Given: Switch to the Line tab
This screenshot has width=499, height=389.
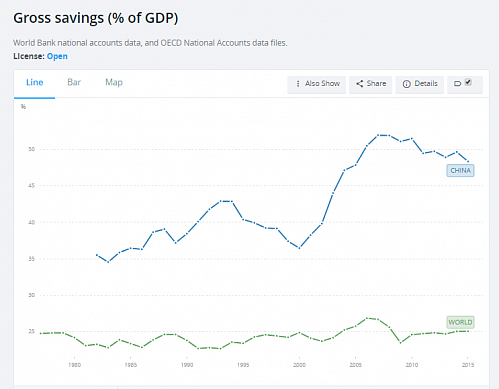Looking at the screenshot, I should pyautogui.click(x=35, y=82).
